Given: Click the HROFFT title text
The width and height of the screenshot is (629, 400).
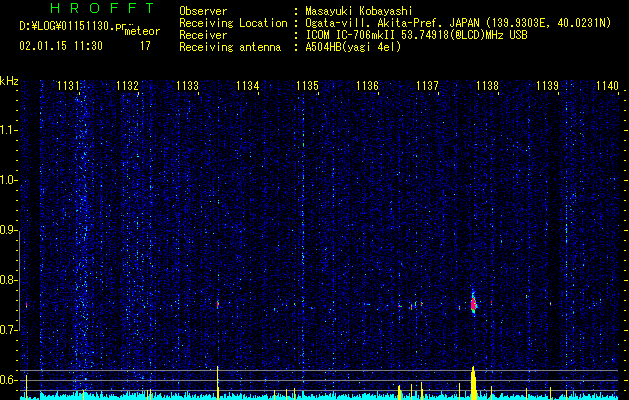Looking at the screenshot, I should click(x=103, y=8).
